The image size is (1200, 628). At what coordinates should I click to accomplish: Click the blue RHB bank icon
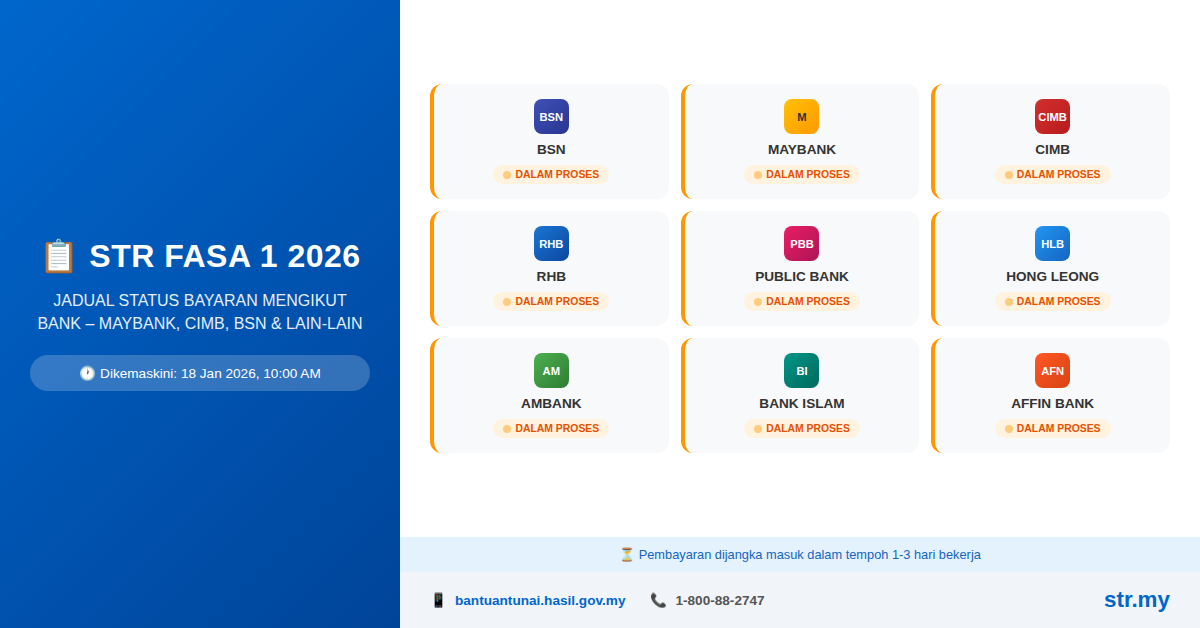551,243
